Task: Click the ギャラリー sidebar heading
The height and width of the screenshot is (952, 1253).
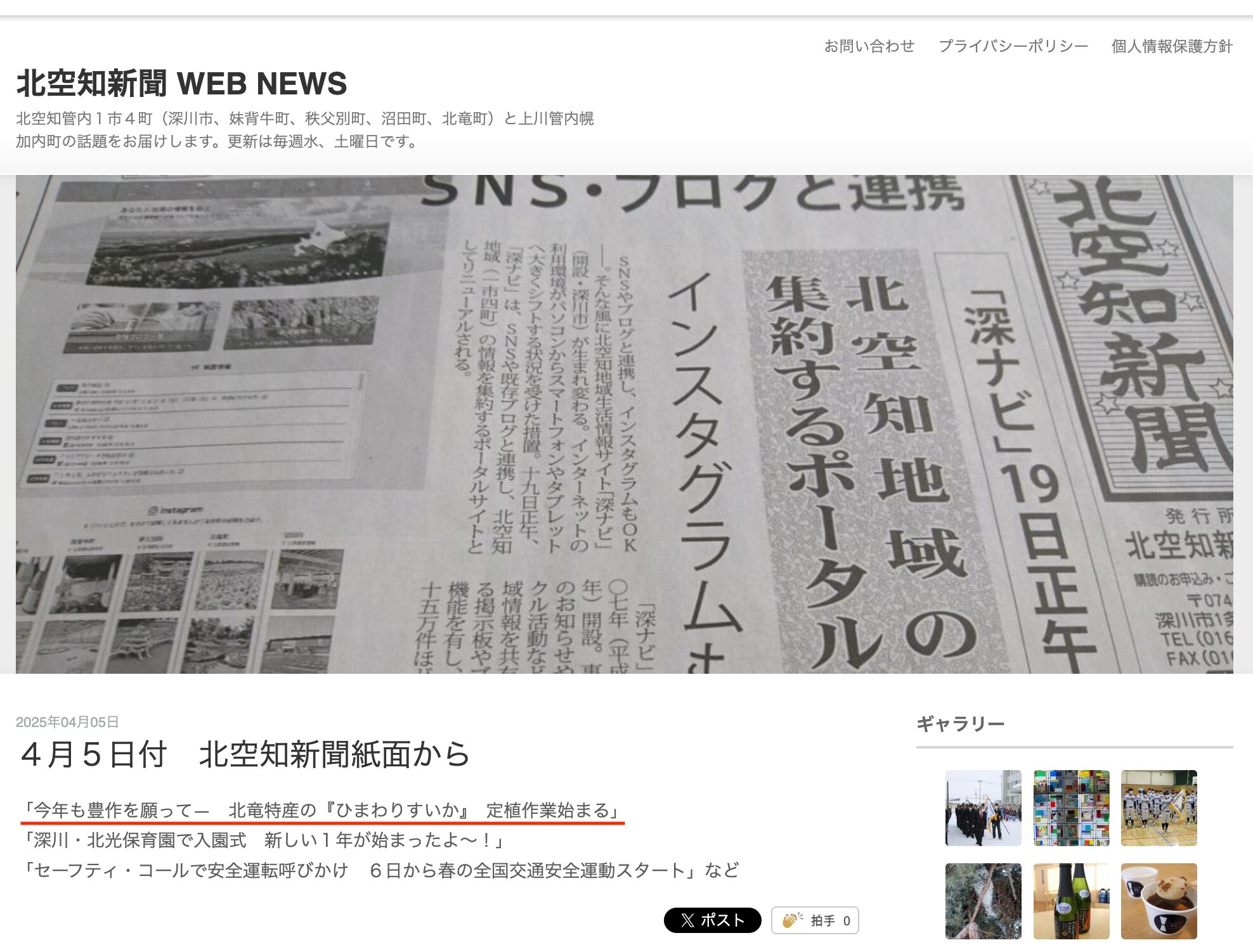Action: [x=960, y=724]
